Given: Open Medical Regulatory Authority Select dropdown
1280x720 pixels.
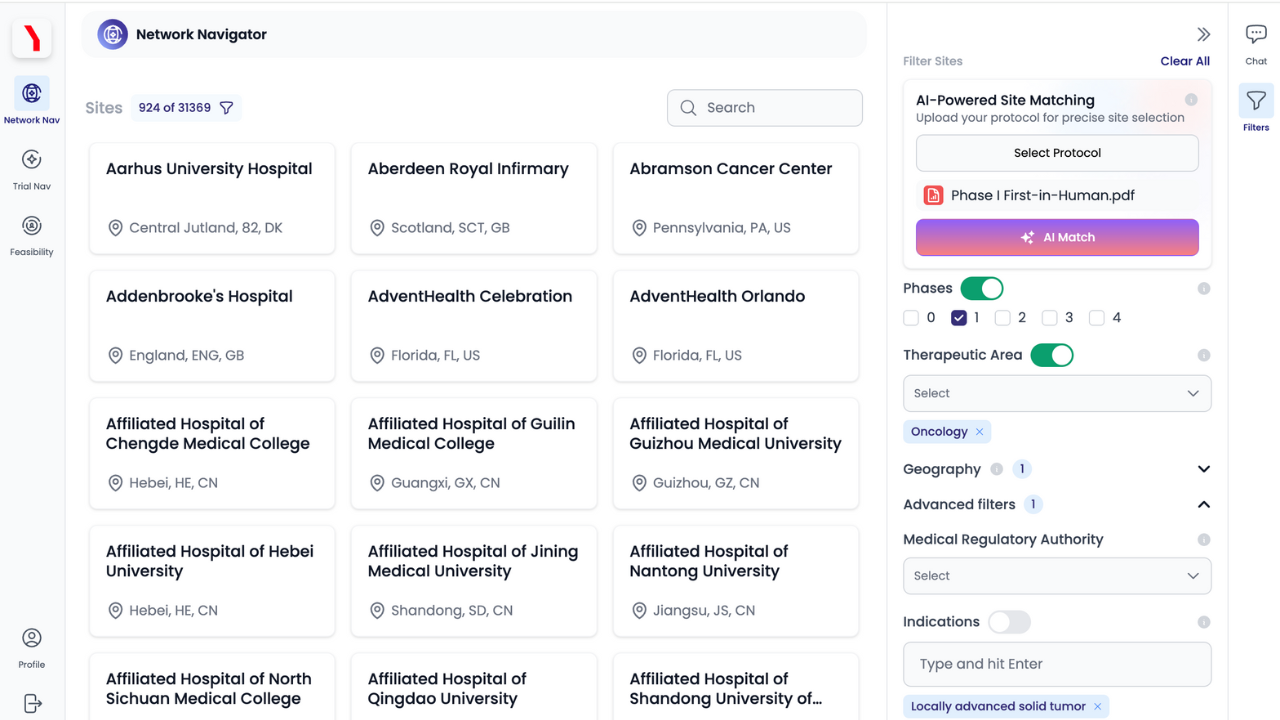Looking at the screenshot, I should pyautogui.click(x=1057, y=576).
